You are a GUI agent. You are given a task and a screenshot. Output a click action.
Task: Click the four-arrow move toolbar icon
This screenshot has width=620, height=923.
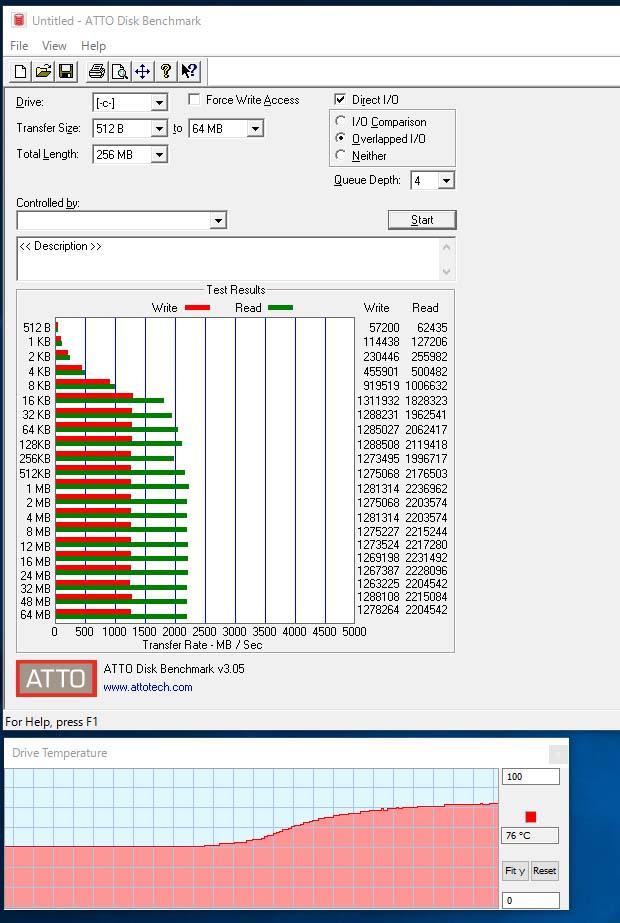[142, 72]
